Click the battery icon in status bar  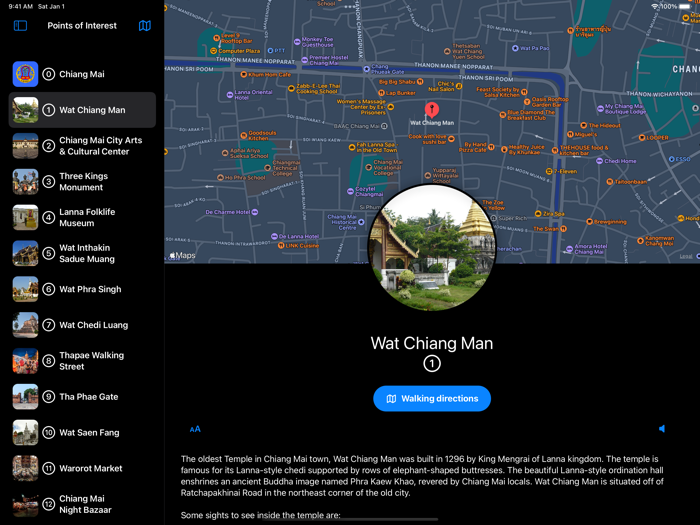(685, 7)
